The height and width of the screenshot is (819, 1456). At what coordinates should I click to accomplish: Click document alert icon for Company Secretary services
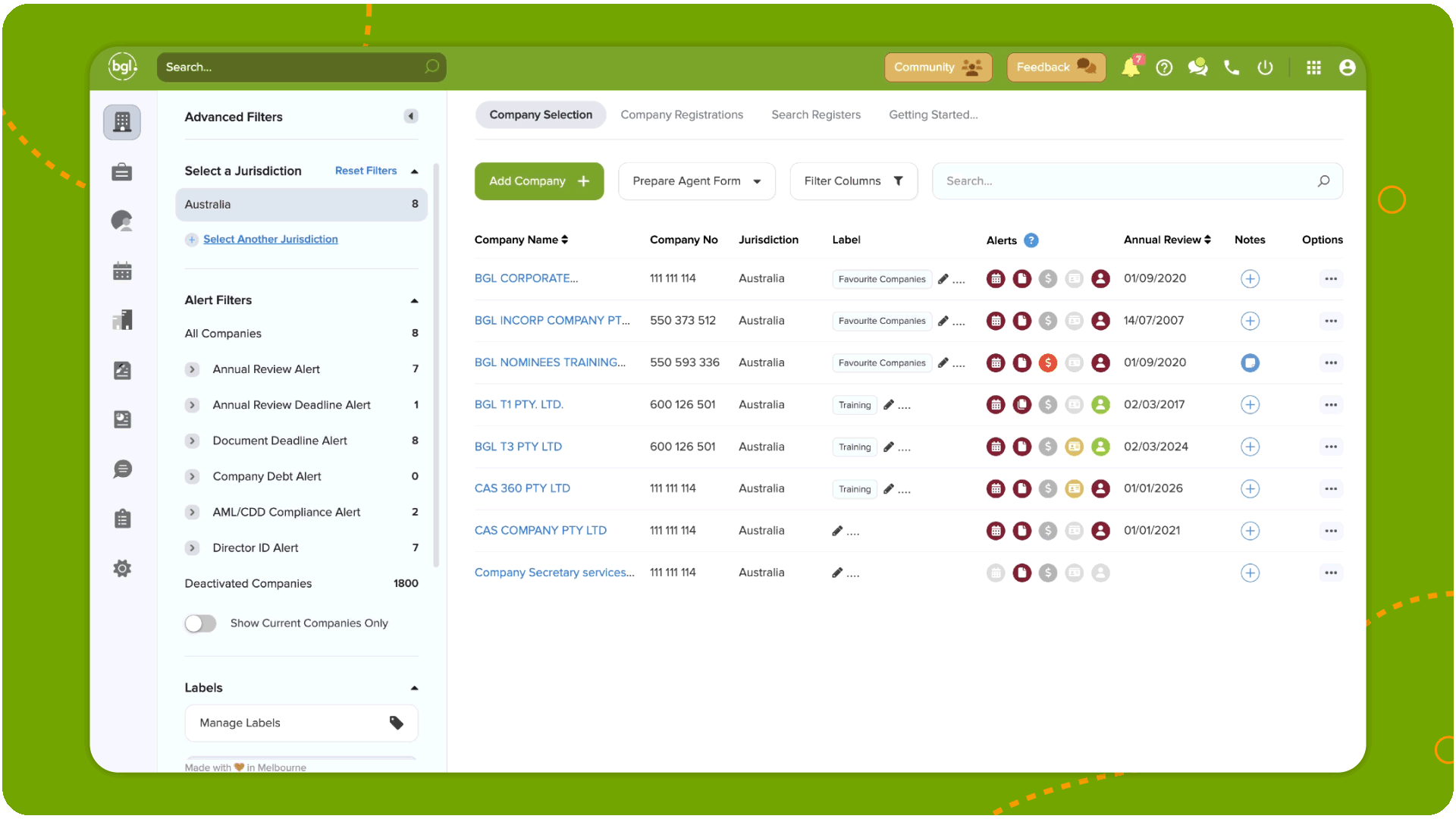coord(1022,573)
